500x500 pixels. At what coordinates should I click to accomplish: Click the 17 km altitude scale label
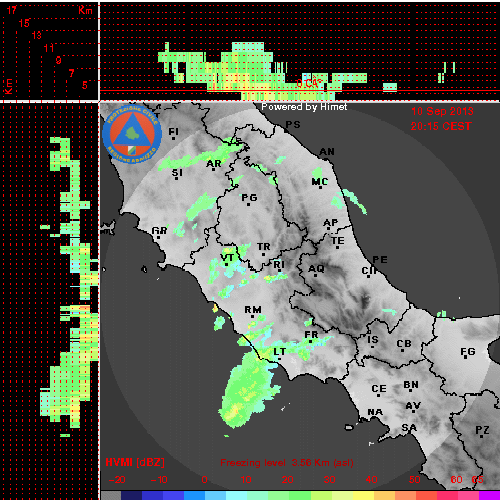[x=12, y=10]
